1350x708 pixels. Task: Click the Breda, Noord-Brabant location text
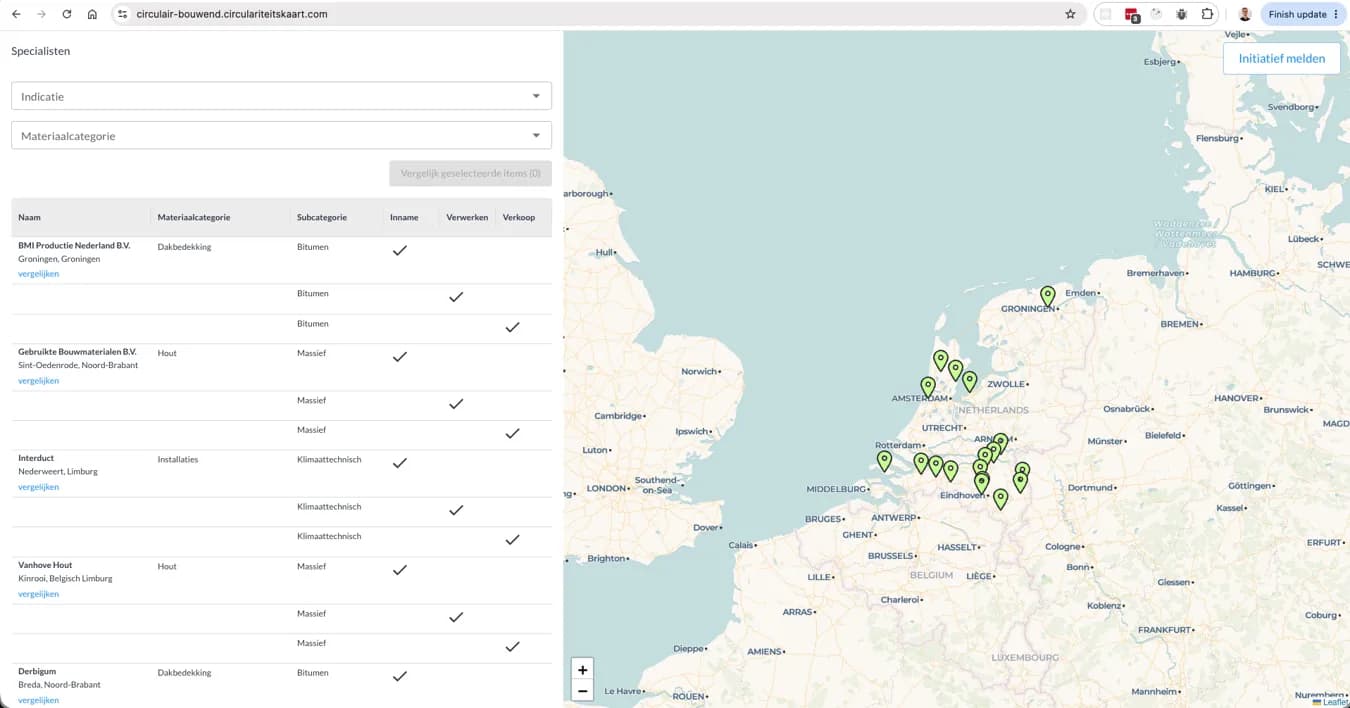59,685
